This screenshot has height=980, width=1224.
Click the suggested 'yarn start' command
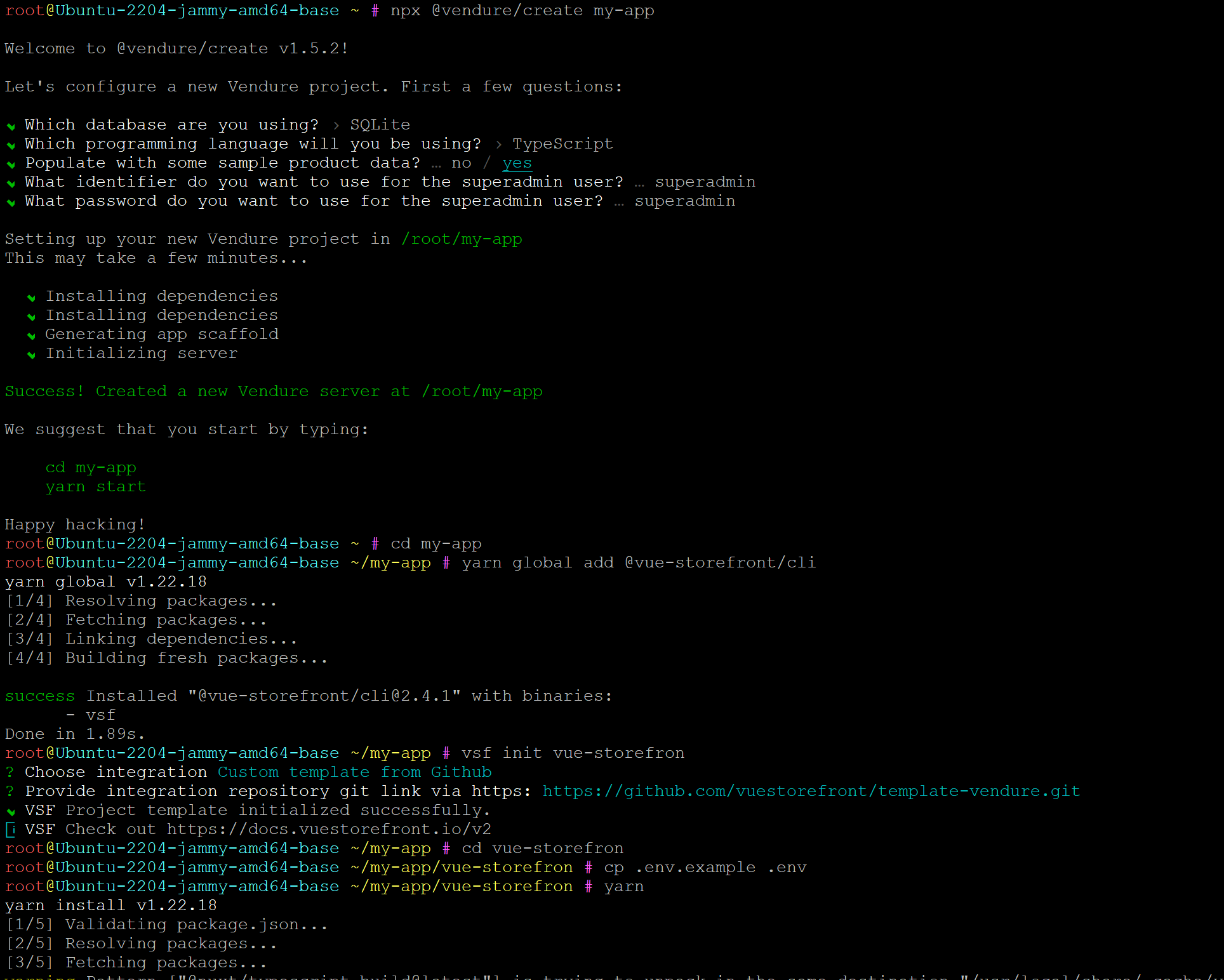coord(95,487)
